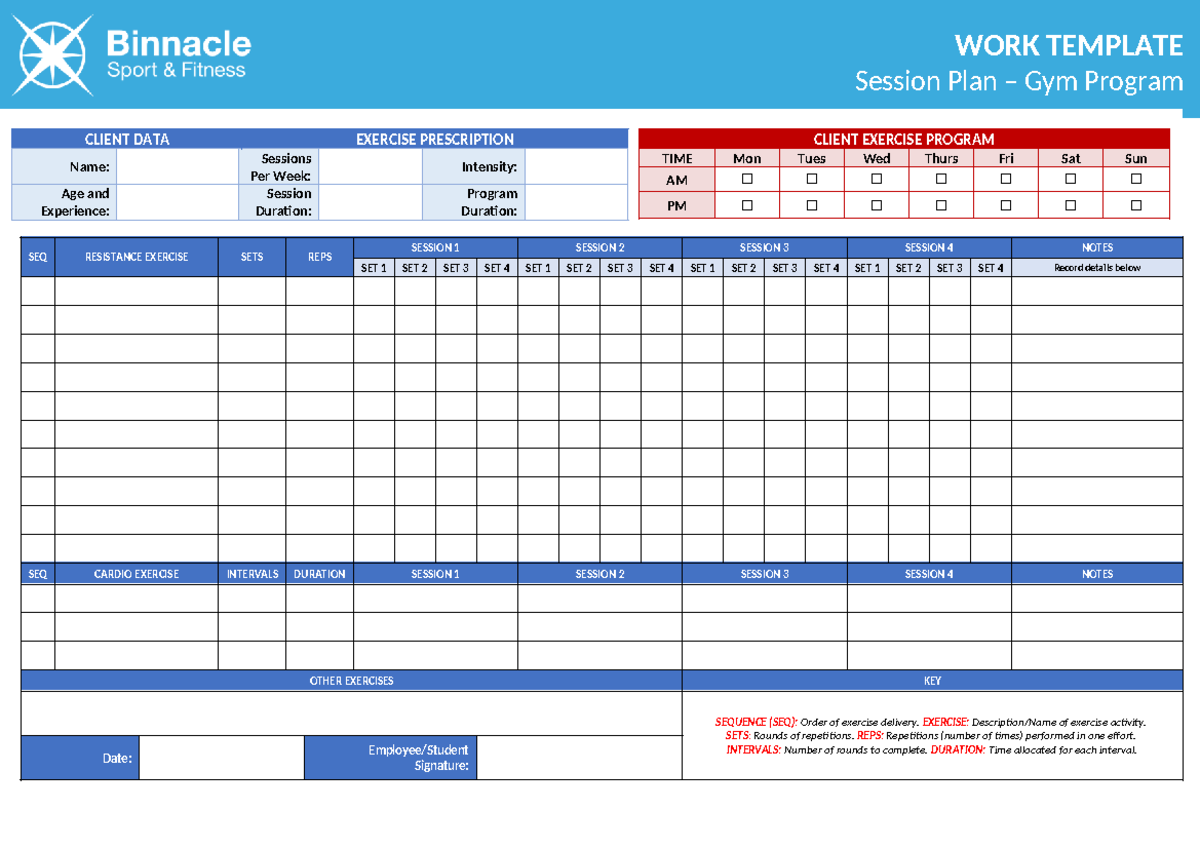
Task: Select the KEY header bar
Action: pyautogui.click(x=933, y=680)
